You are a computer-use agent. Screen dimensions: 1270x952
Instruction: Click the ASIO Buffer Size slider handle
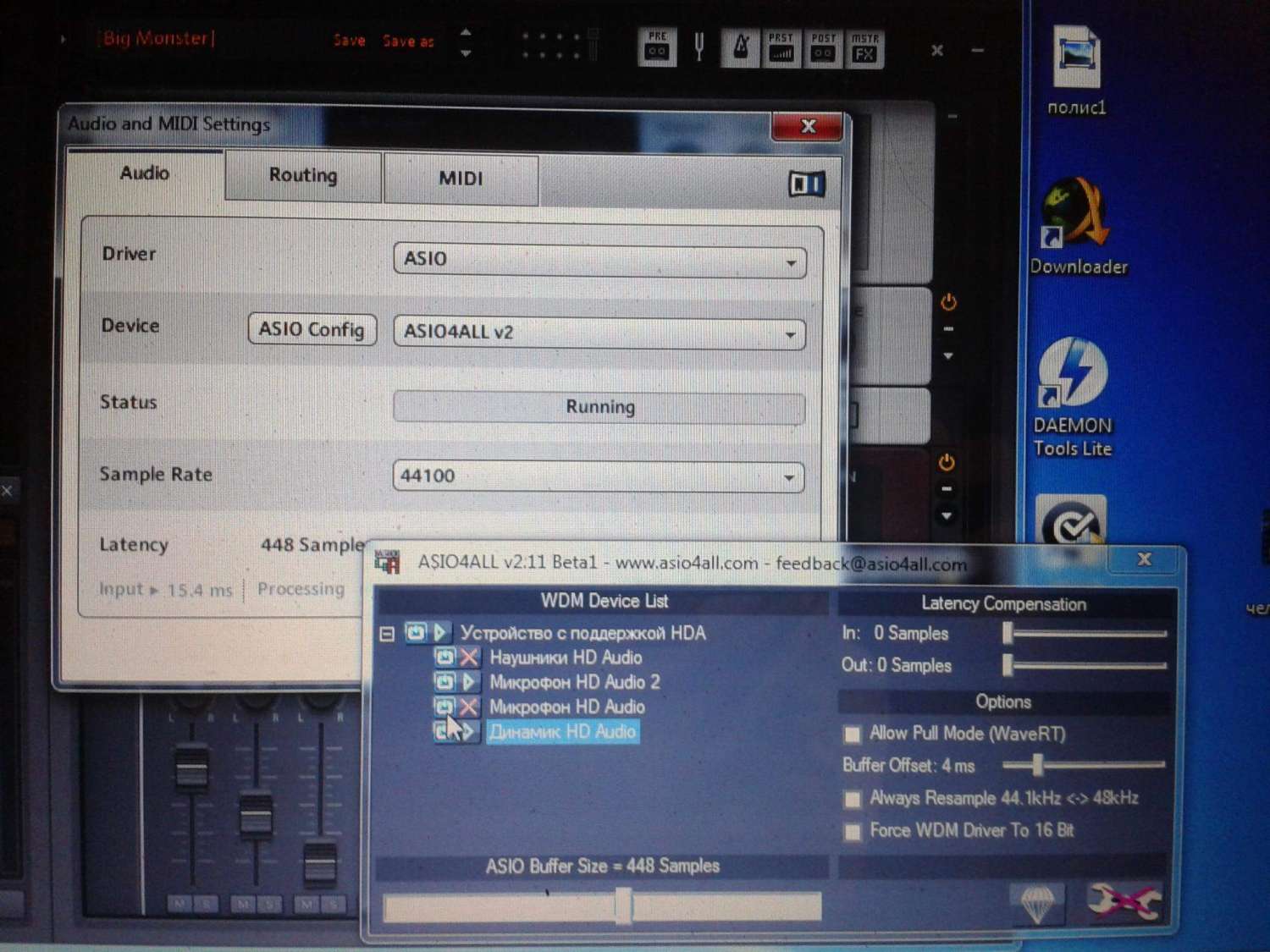tap(624, 906)
